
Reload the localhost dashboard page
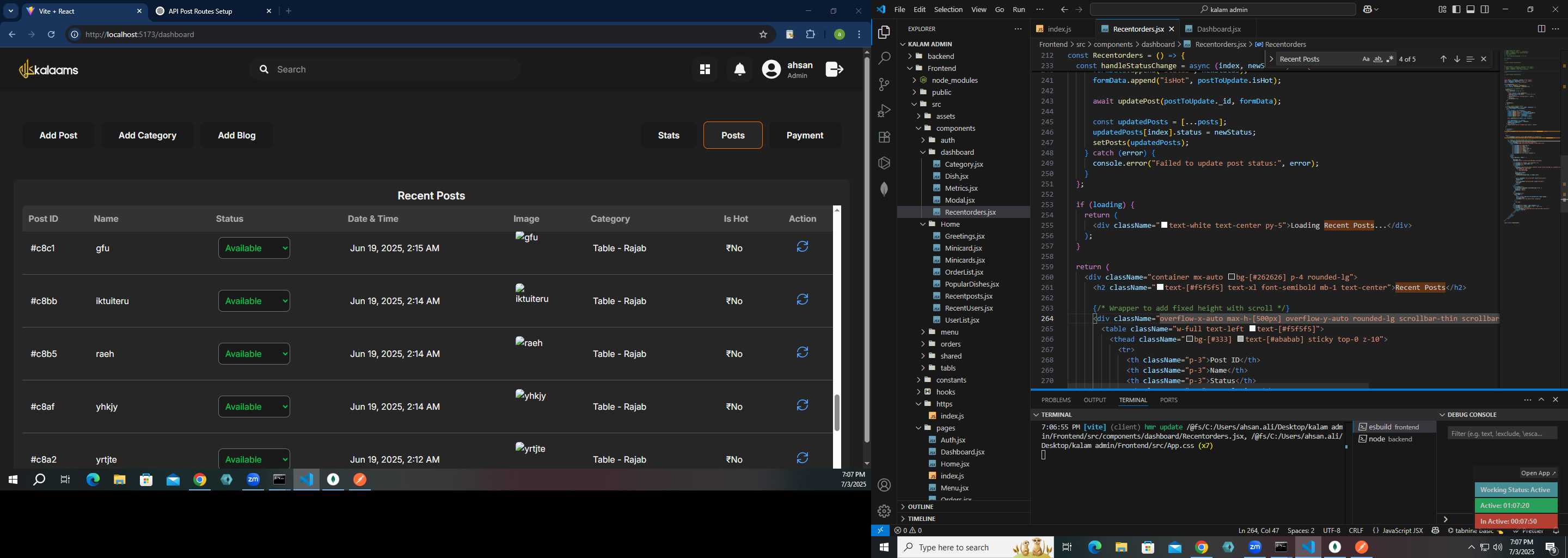(x=52, y=35)
